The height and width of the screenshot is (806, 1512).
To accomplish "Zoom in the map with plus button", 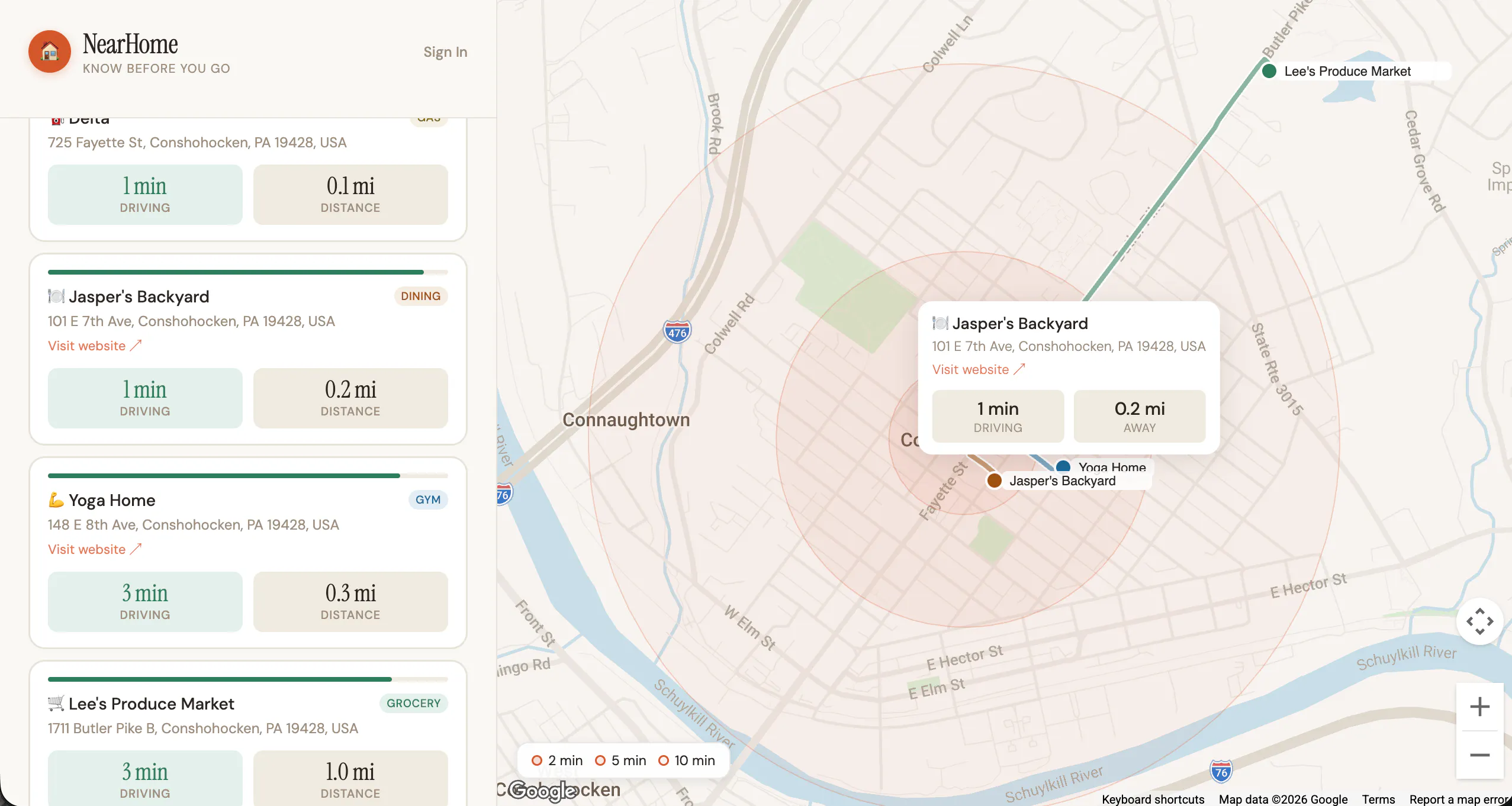I will [x=1479, y=707].
